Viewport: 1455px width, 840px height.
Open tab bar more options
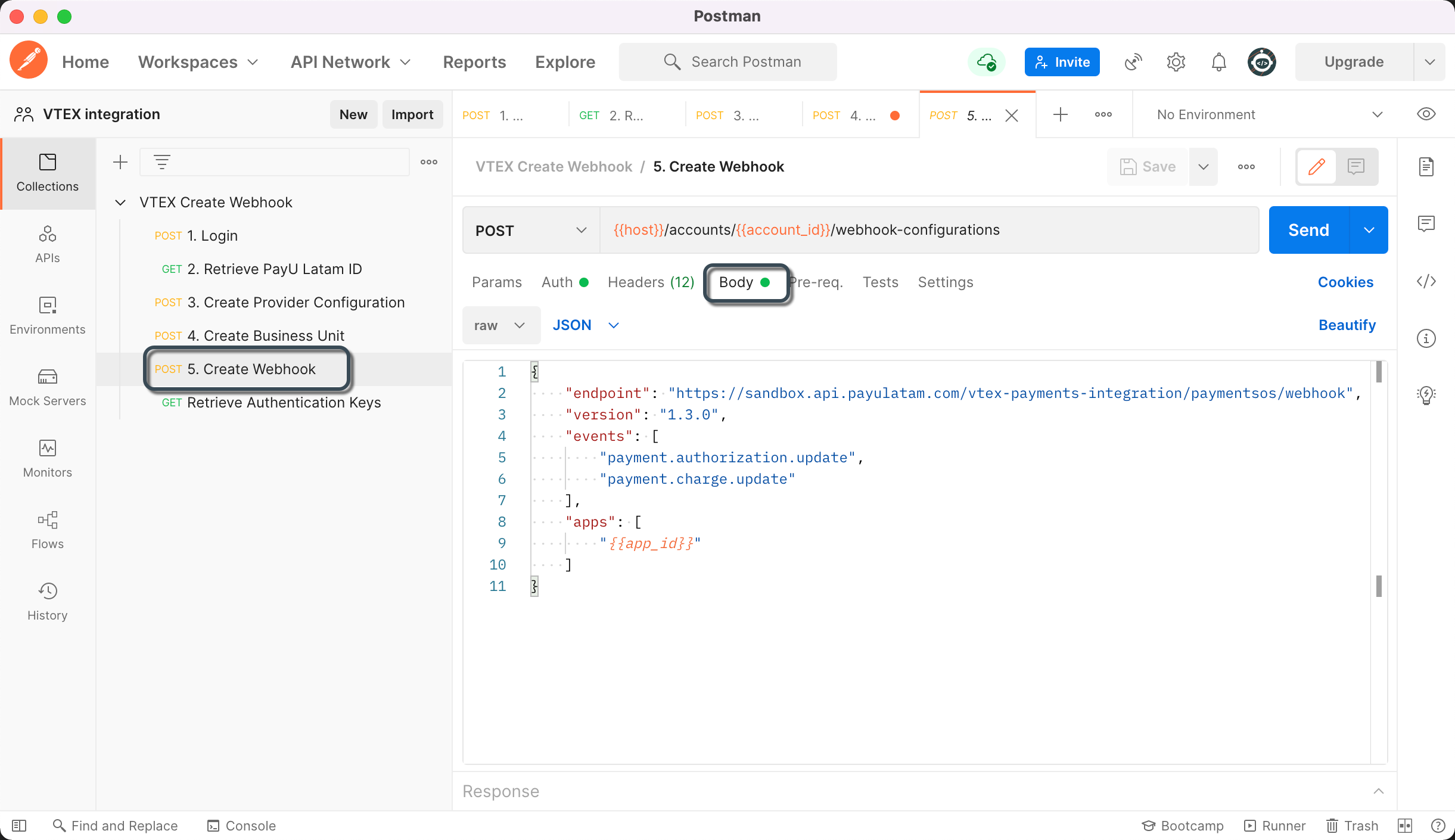[x=1103, y=114]
